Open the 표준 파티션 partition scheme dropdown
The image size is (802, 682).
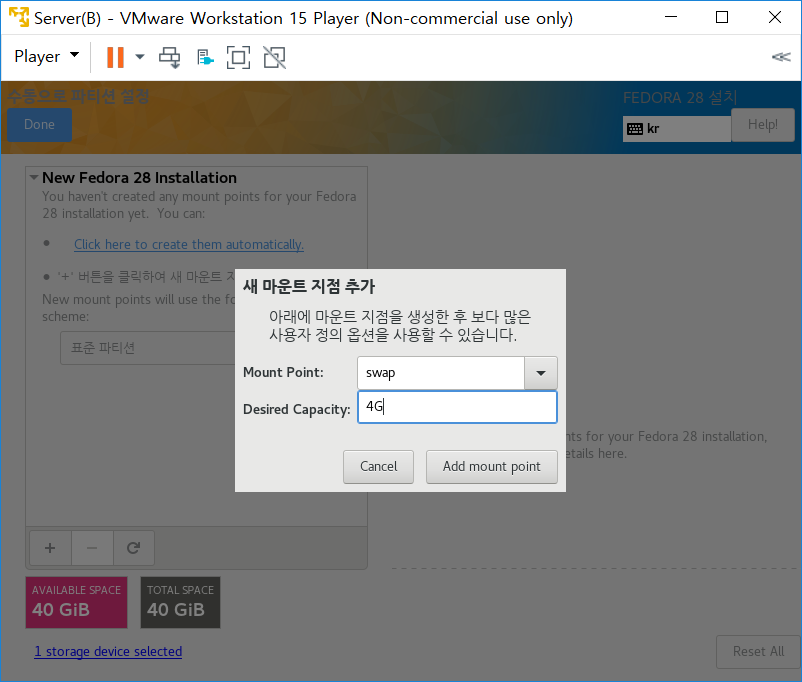point(148,348)
